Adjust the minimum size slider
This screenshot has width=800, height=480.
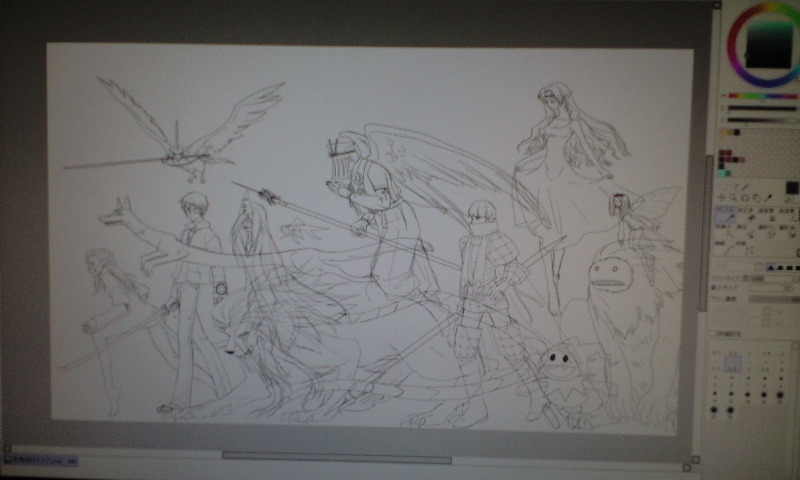(771, 288)
